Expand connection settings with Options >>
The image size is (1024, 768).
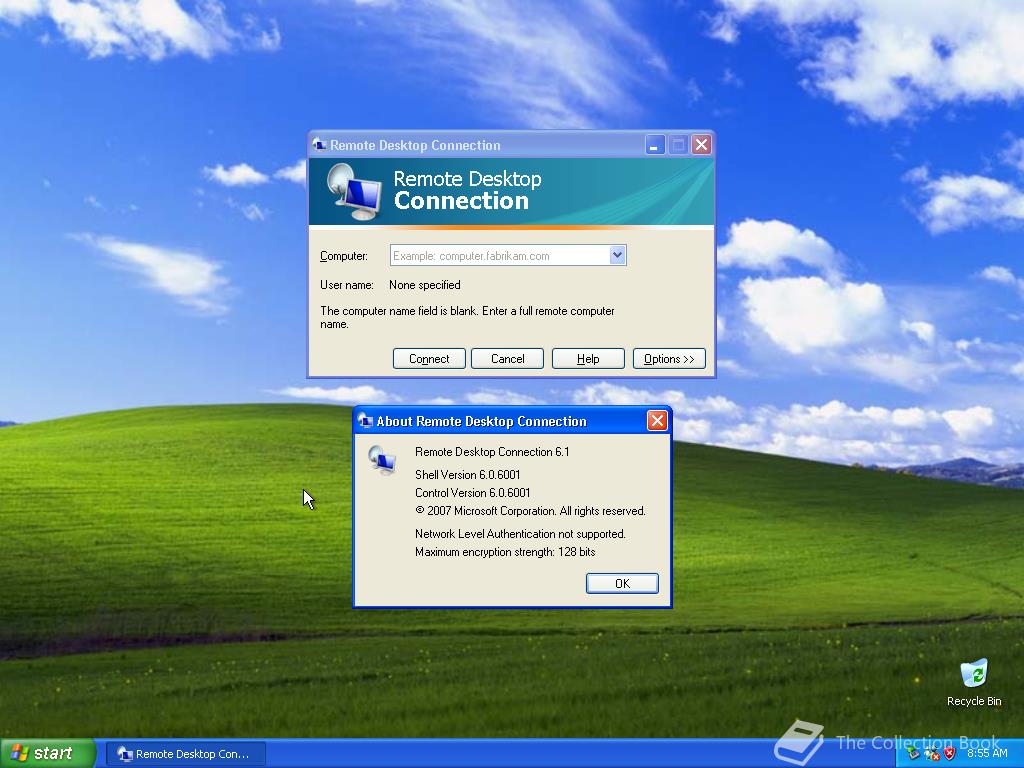pos(669,359)
